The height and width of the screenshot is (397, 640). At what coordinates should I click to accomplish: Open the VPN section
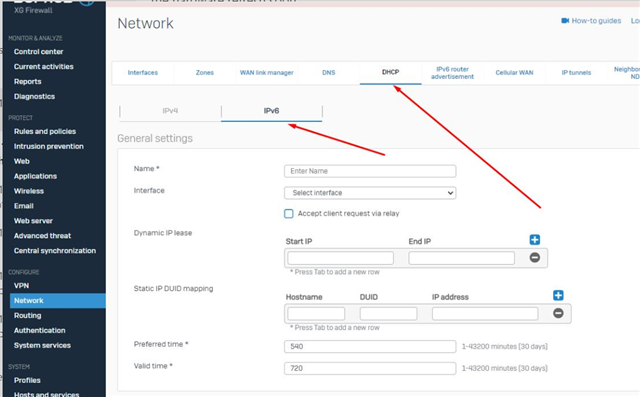click(21, 286)
